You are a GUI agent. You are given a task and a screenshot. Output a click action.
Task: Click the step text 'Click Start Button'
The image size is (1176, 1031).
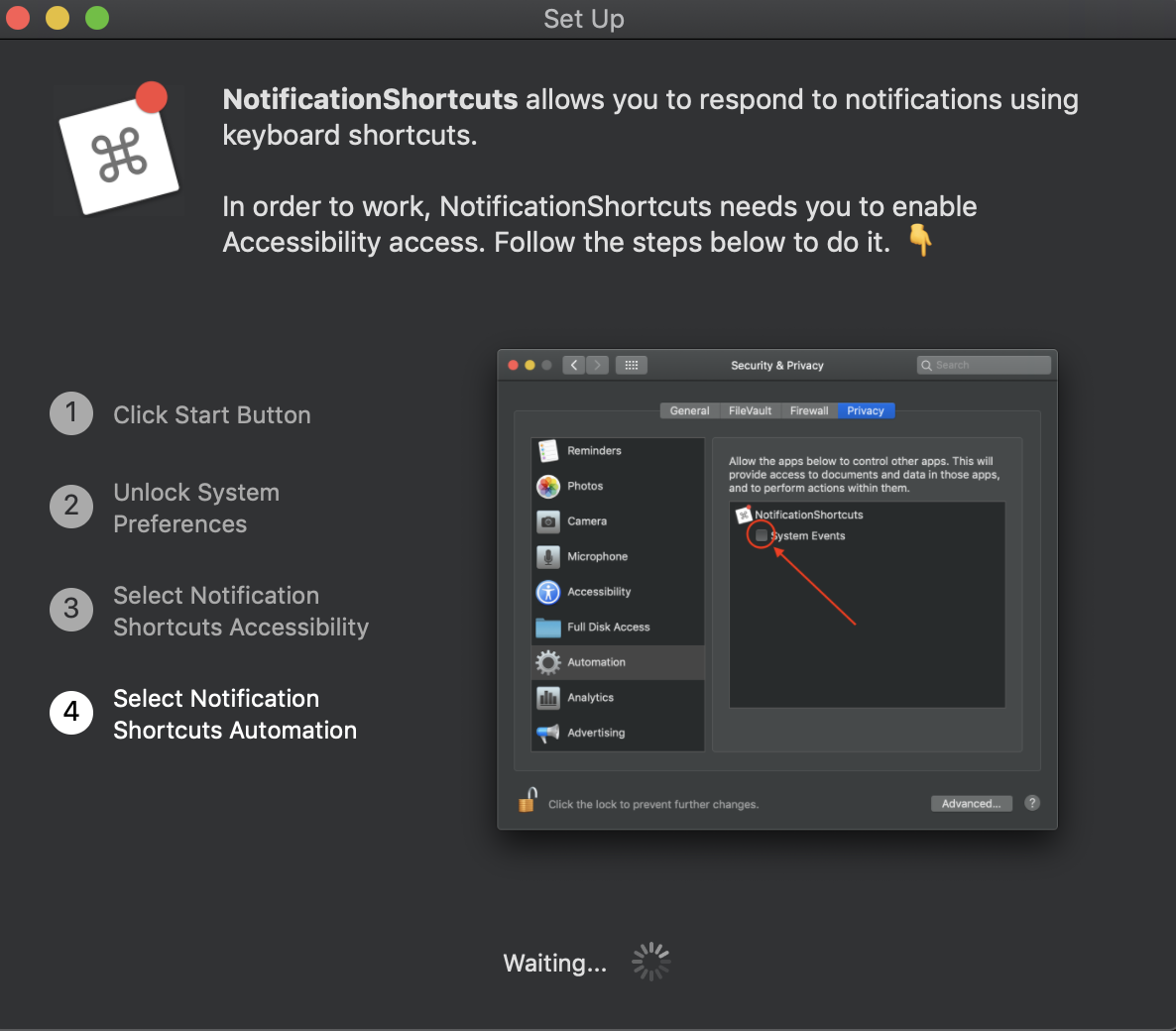coord(211,414)
